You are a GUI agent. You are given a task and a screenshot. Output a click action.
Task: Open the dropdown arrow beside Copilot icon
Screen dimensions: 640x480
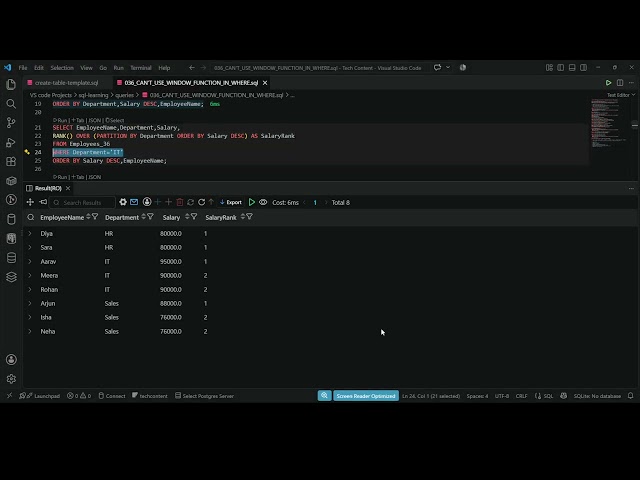pos(448,67)
